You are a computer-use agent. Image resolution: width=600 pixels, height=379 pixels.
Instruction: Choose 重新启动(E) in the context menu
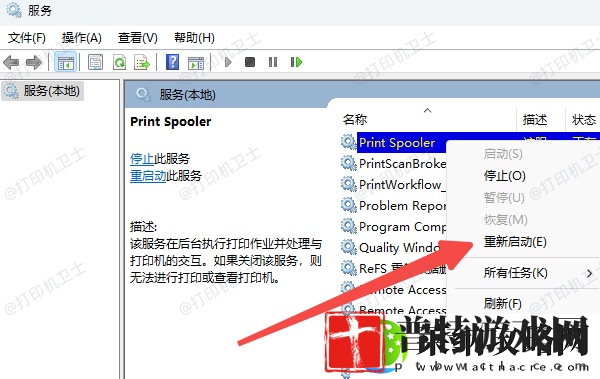tap(515, 242)
